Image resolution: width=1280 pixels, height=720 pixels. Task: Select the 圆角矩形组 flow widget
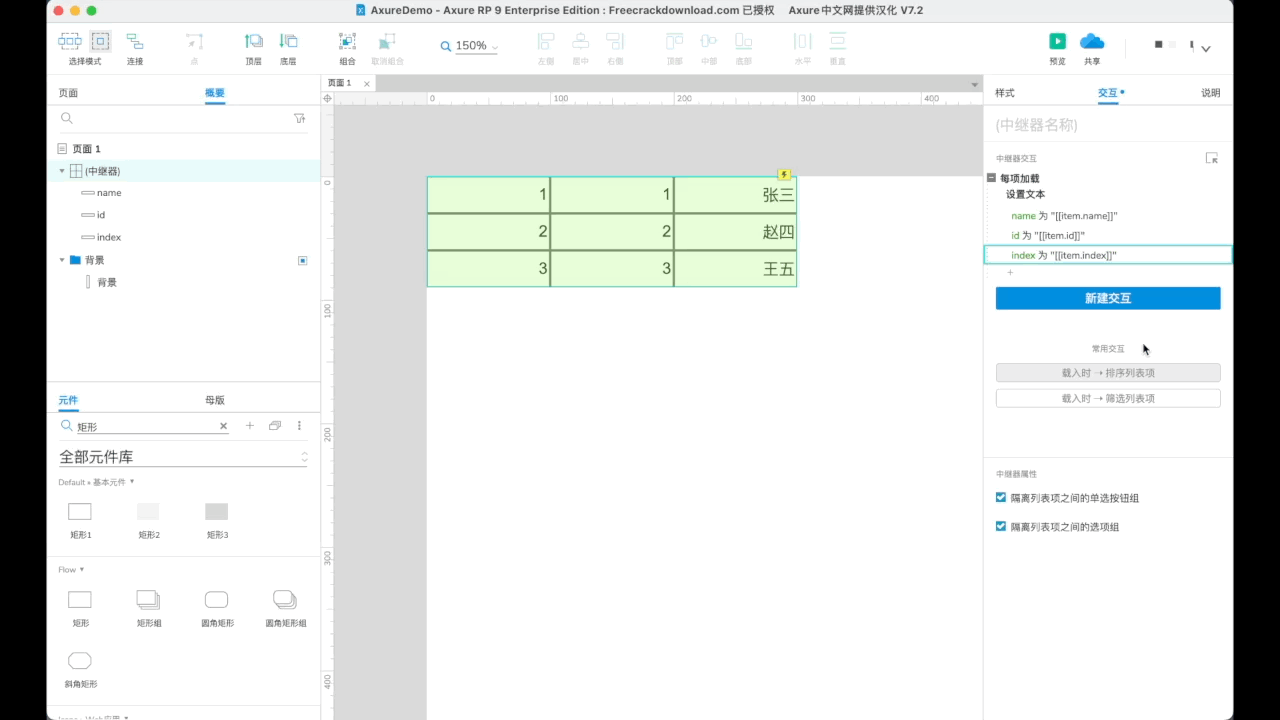tap(285, 600)
